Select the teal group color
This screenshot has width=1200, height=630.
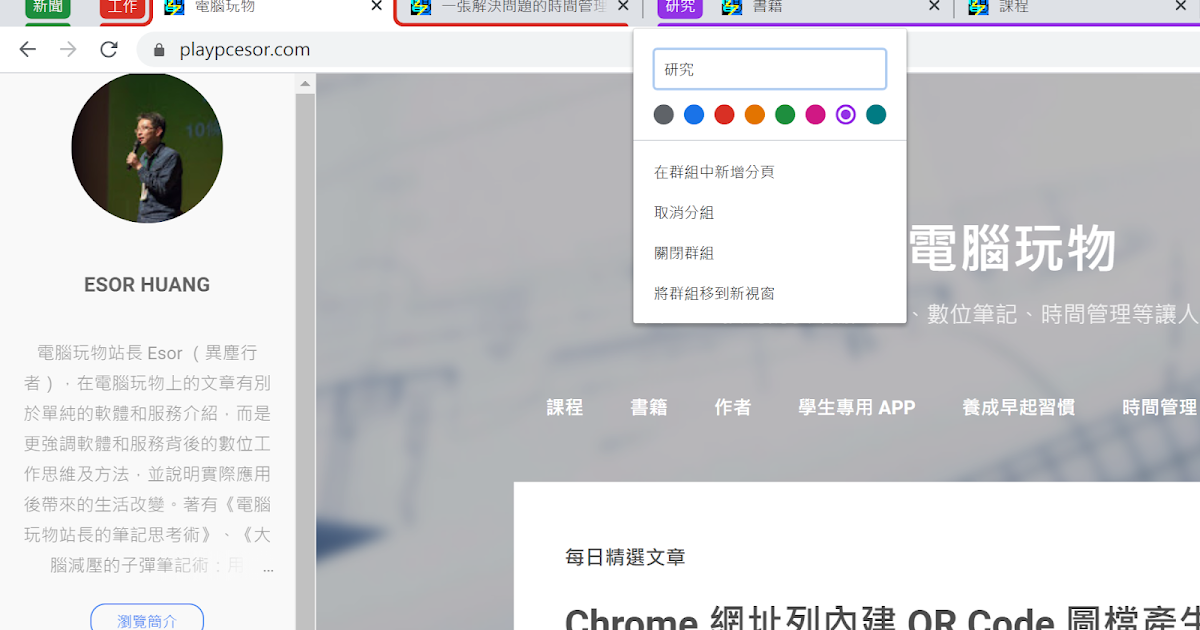(x=876, y=115)
